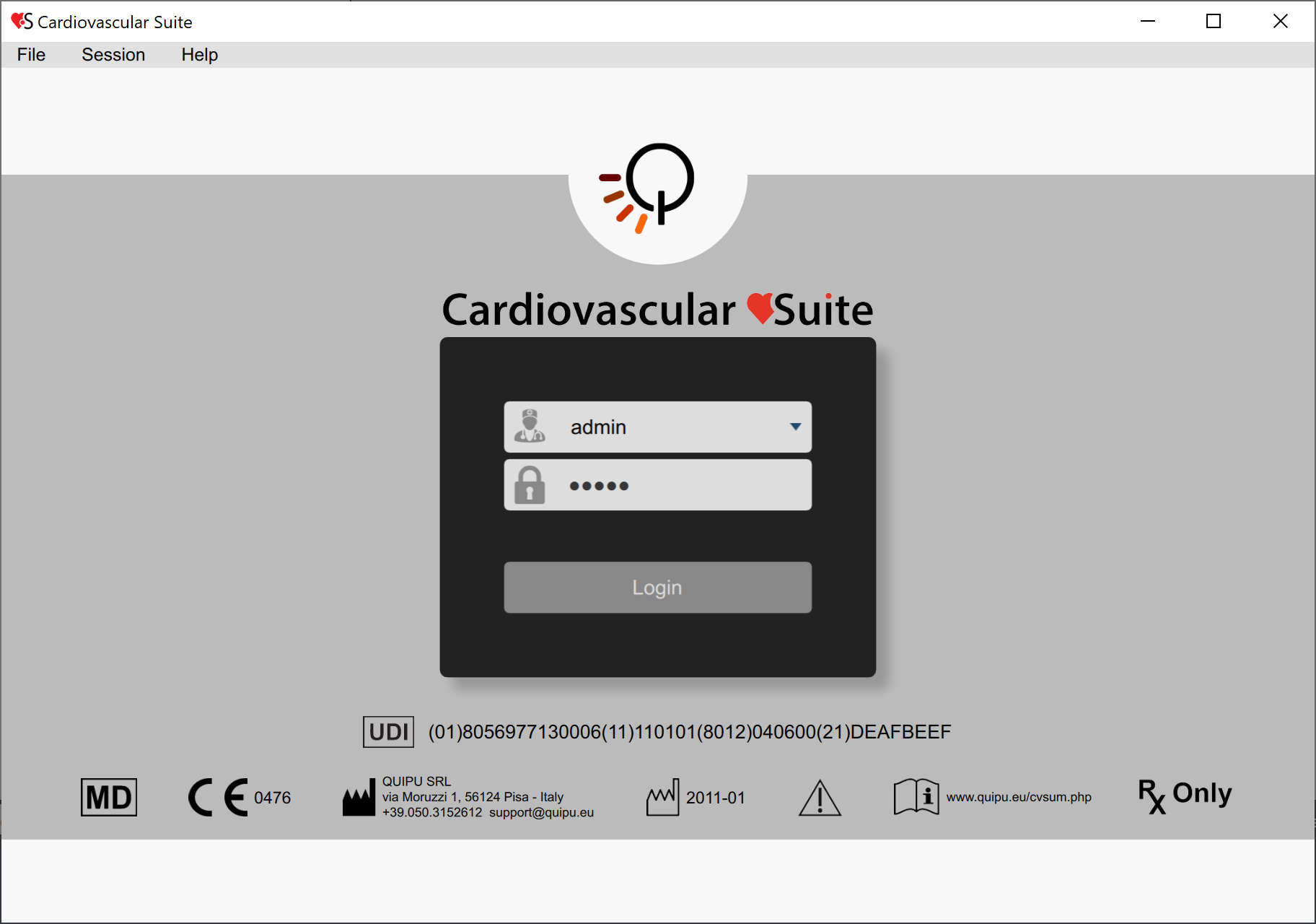
Task: Click the MD medical device symbol
Action: 108,797
